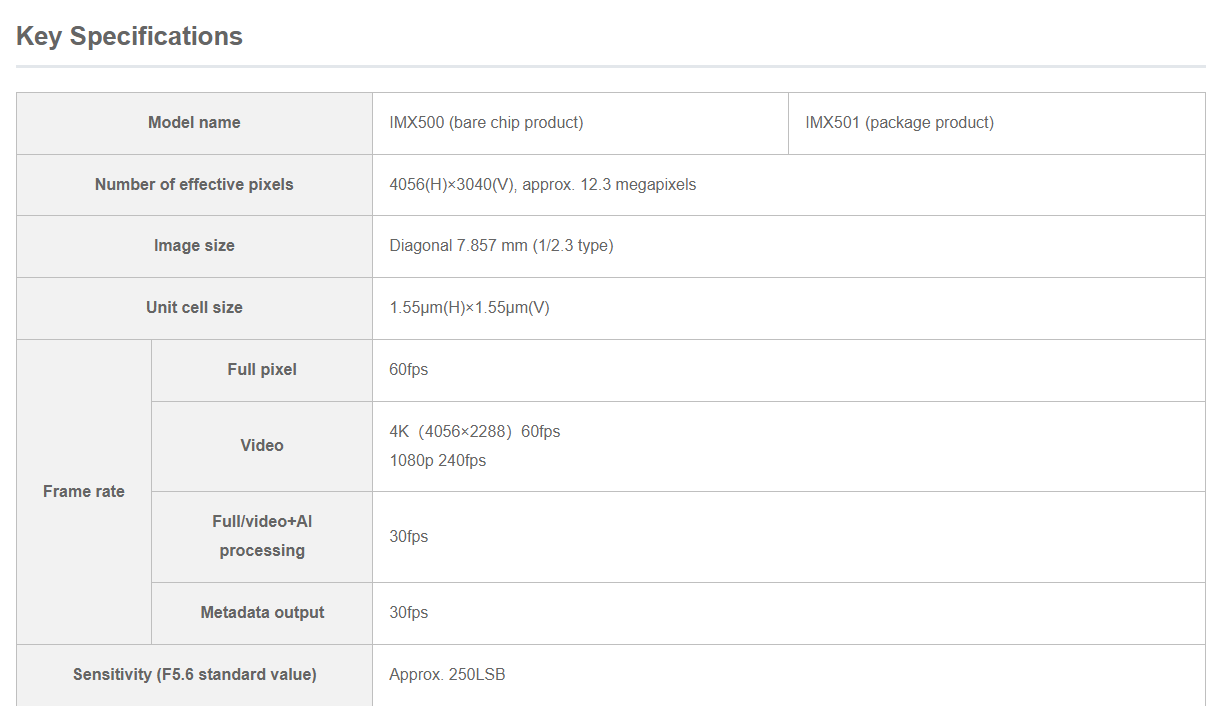Select the Image size row header

[x=194, y=246]
